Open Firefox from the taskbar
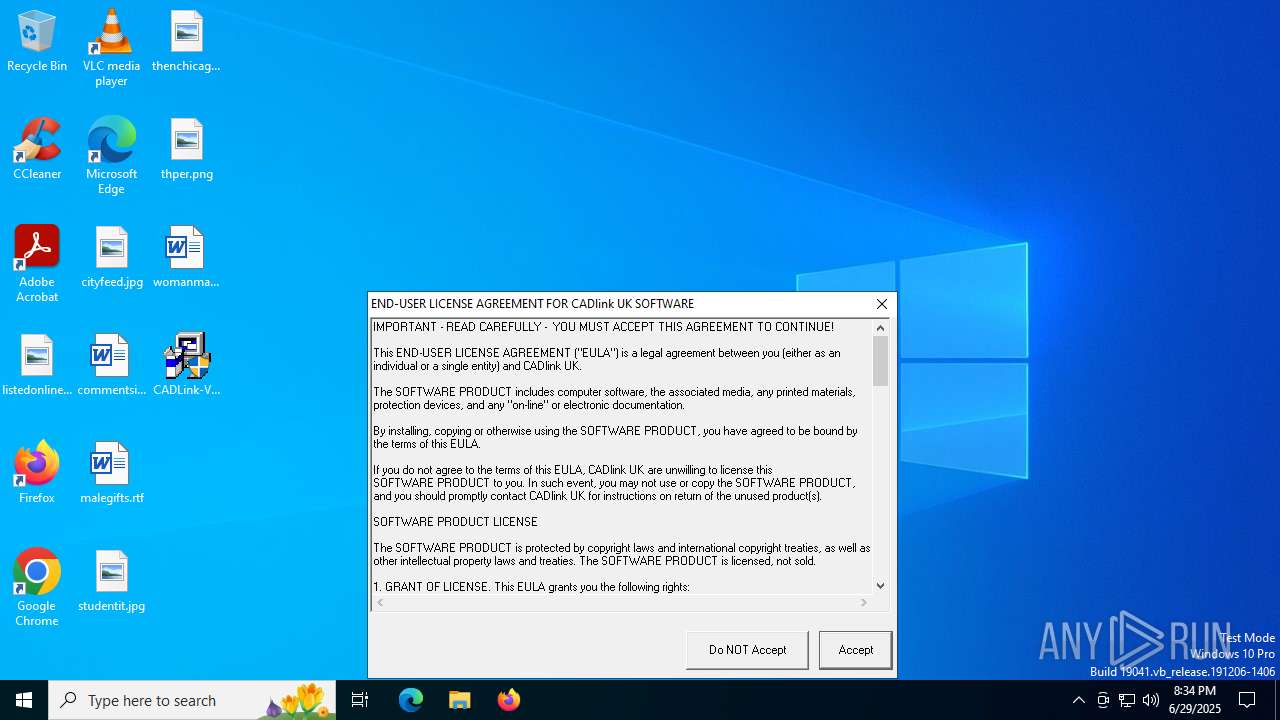 [509, 700]
